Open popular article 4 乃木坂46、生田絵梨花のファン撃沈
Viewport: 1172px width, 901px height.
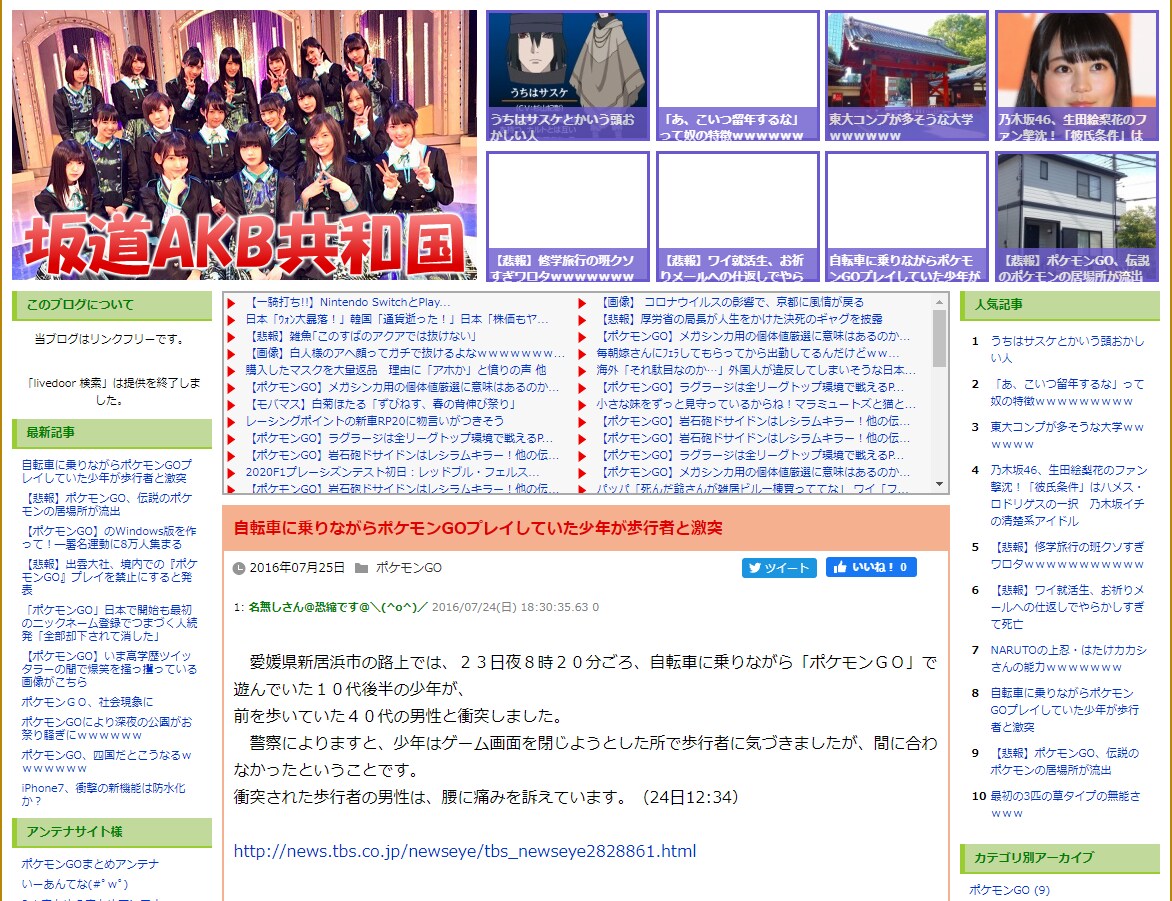click(1068, 495)
